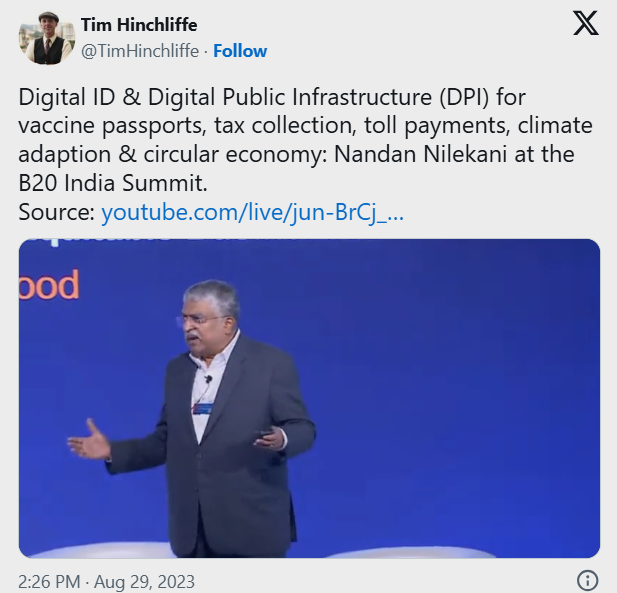This screenshot has height=593, width=617.
Task: Play the Nandan Nilekani video
Action: pos(309,398)
